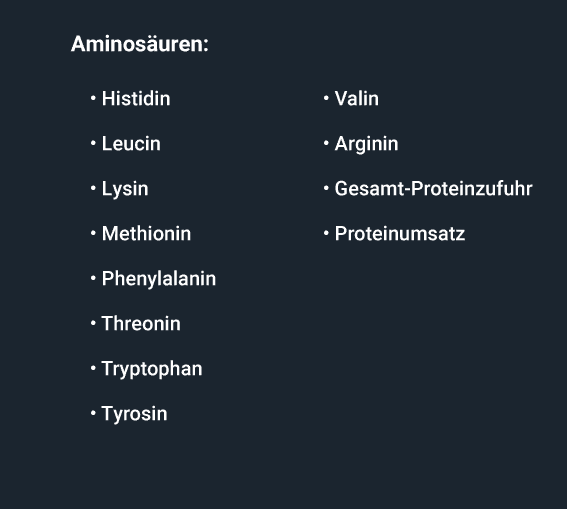Screen dimensions: 567x509
Task: Click the Proteinumsatz item
Action: tap(400, 234)
